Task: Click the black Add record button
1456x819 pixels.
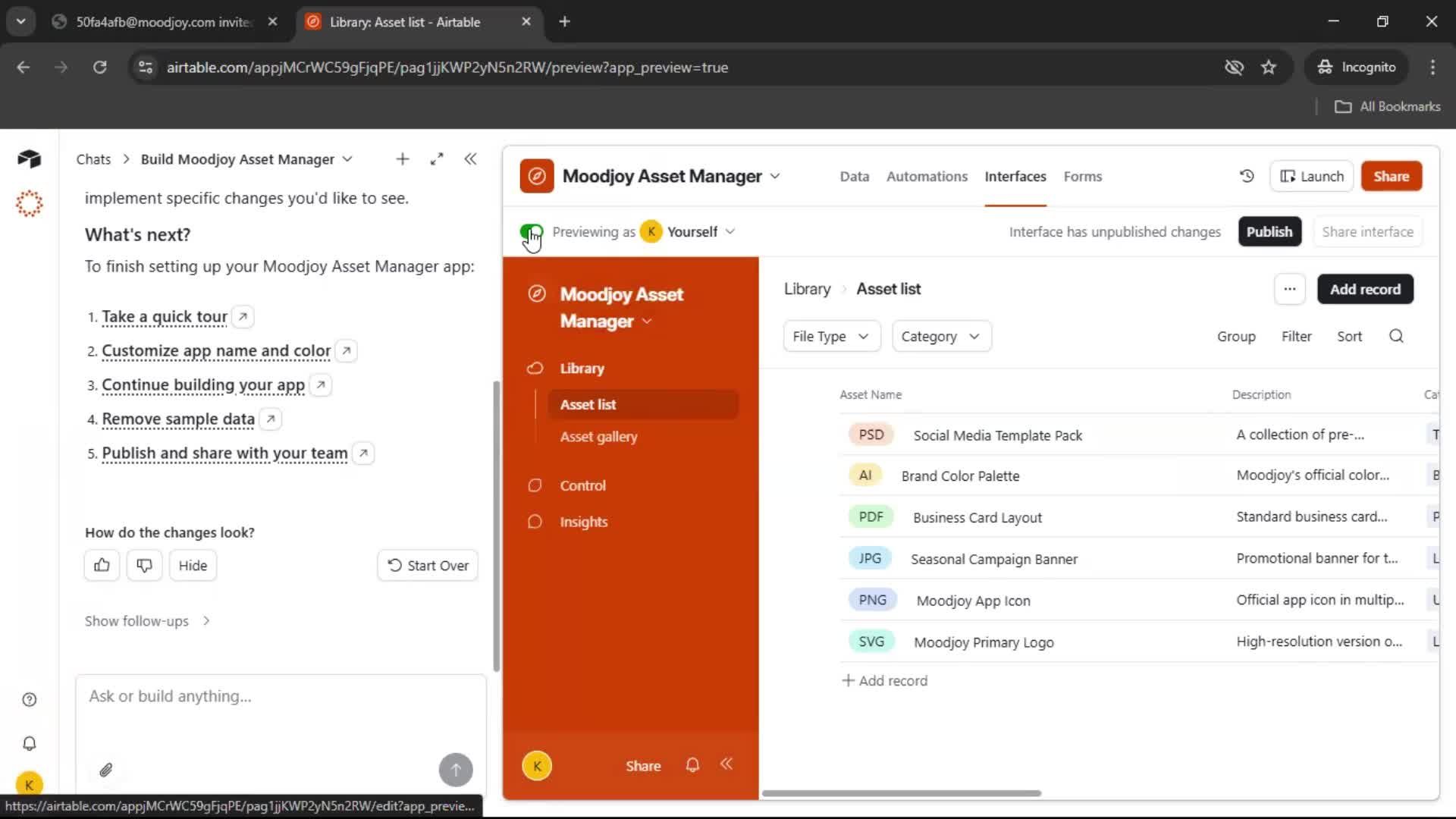Action: point(1365,289)
